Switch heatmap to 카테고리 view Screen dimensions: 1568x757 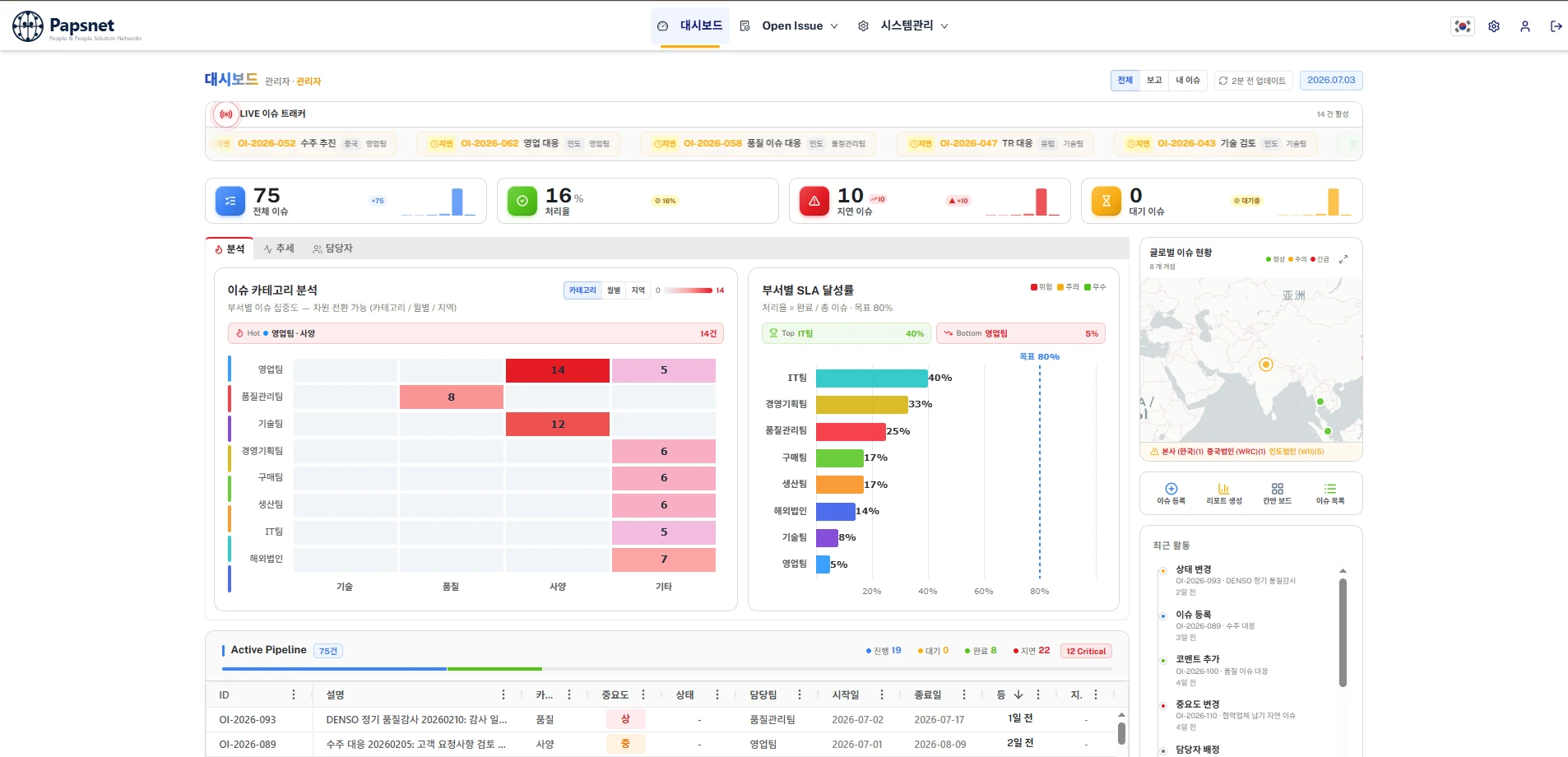582,290
